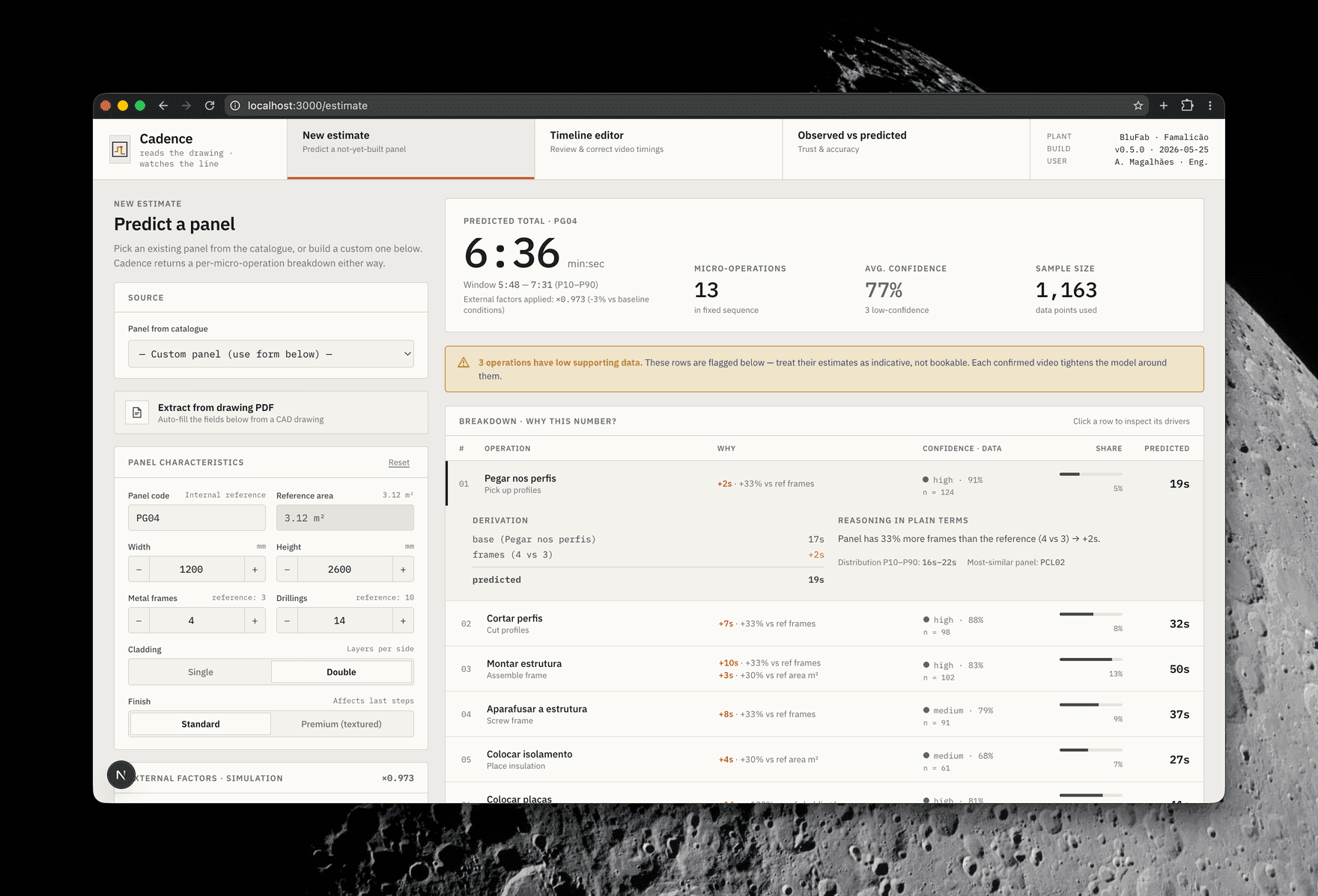Click the Colocar placas row title

pyautogui.click(x=519, y=799)
